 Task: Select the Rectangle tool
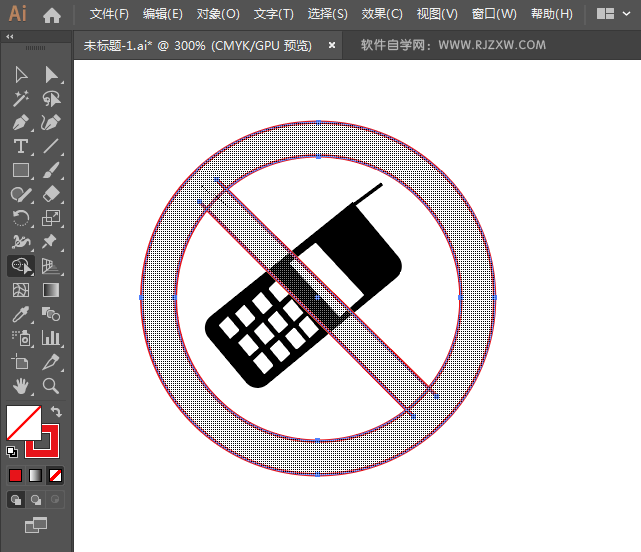coord(21,170)
